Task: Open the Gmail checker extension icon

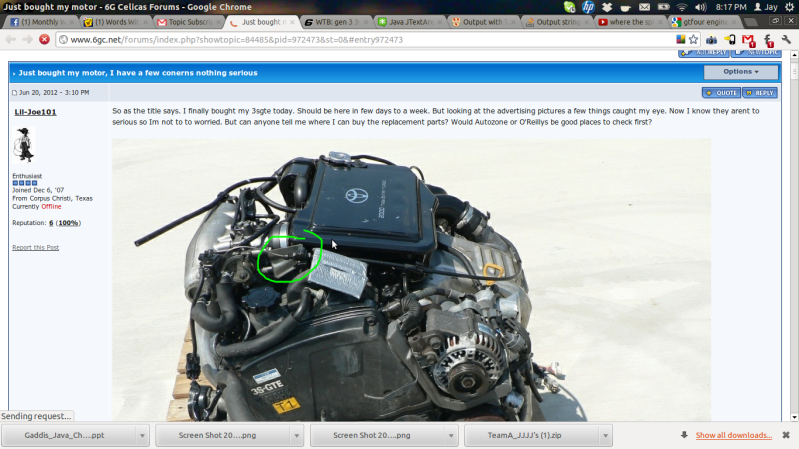Action: (x=749, y=39)
